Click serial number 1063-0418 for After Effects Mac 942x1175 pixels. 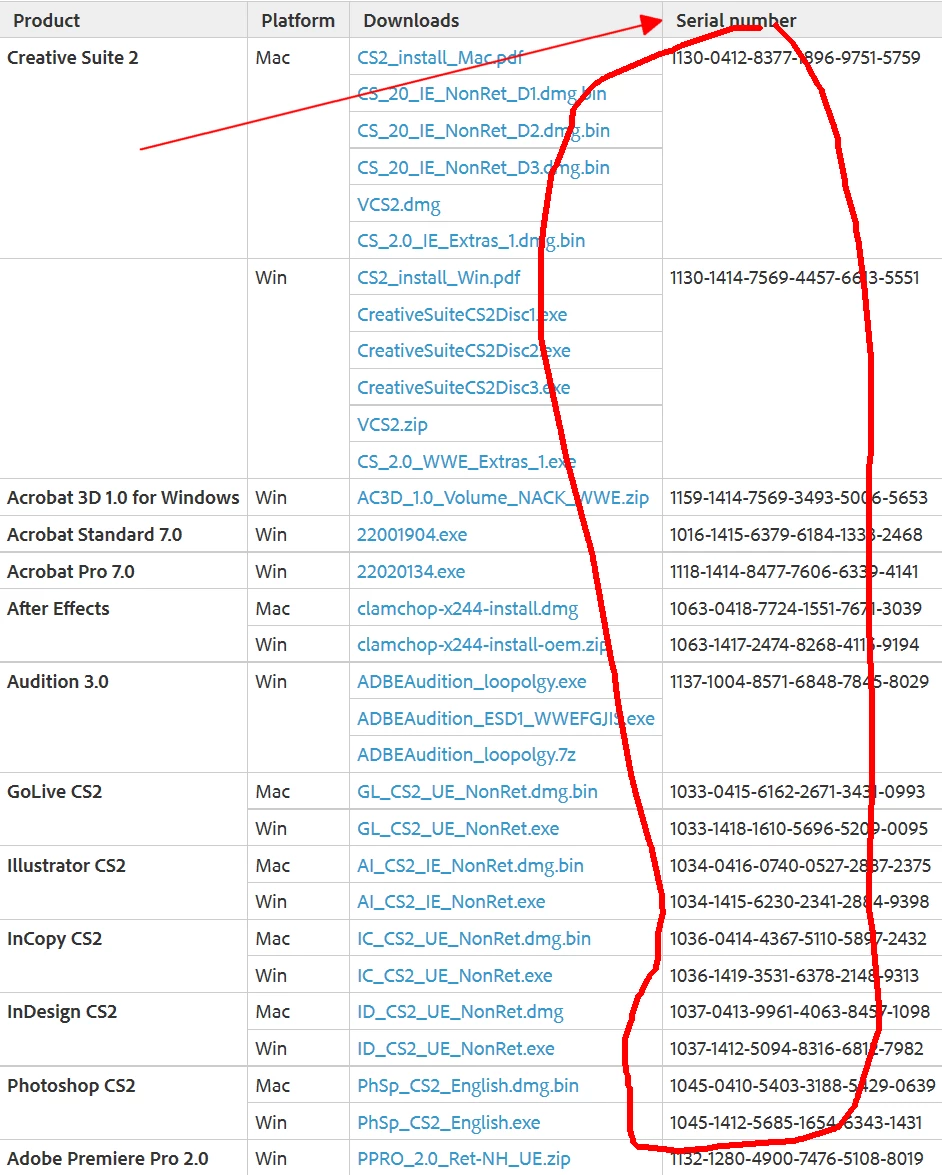tap(796, 608)
